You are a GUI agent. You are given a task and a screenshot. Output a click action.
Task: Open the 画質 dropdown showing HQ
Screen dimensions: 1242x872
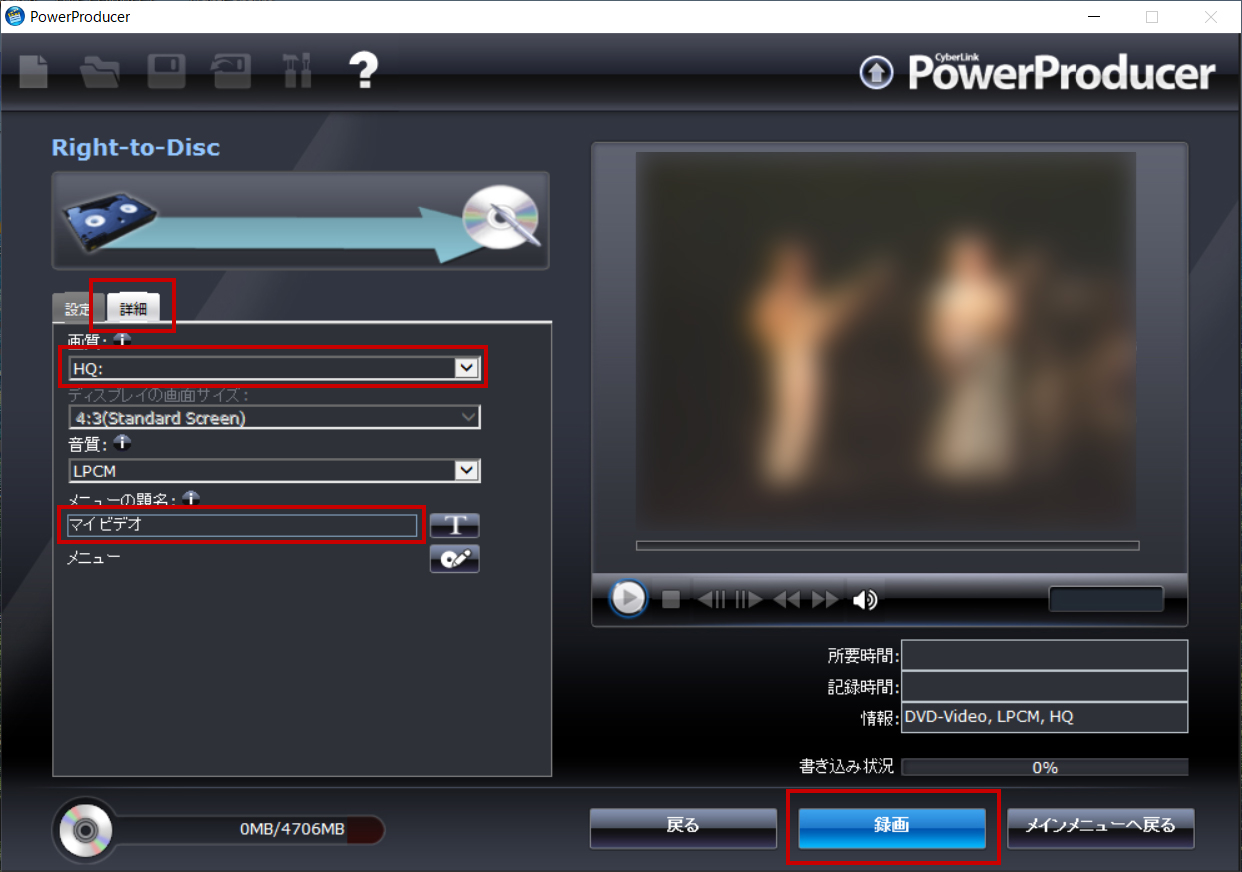pos(274,368)
